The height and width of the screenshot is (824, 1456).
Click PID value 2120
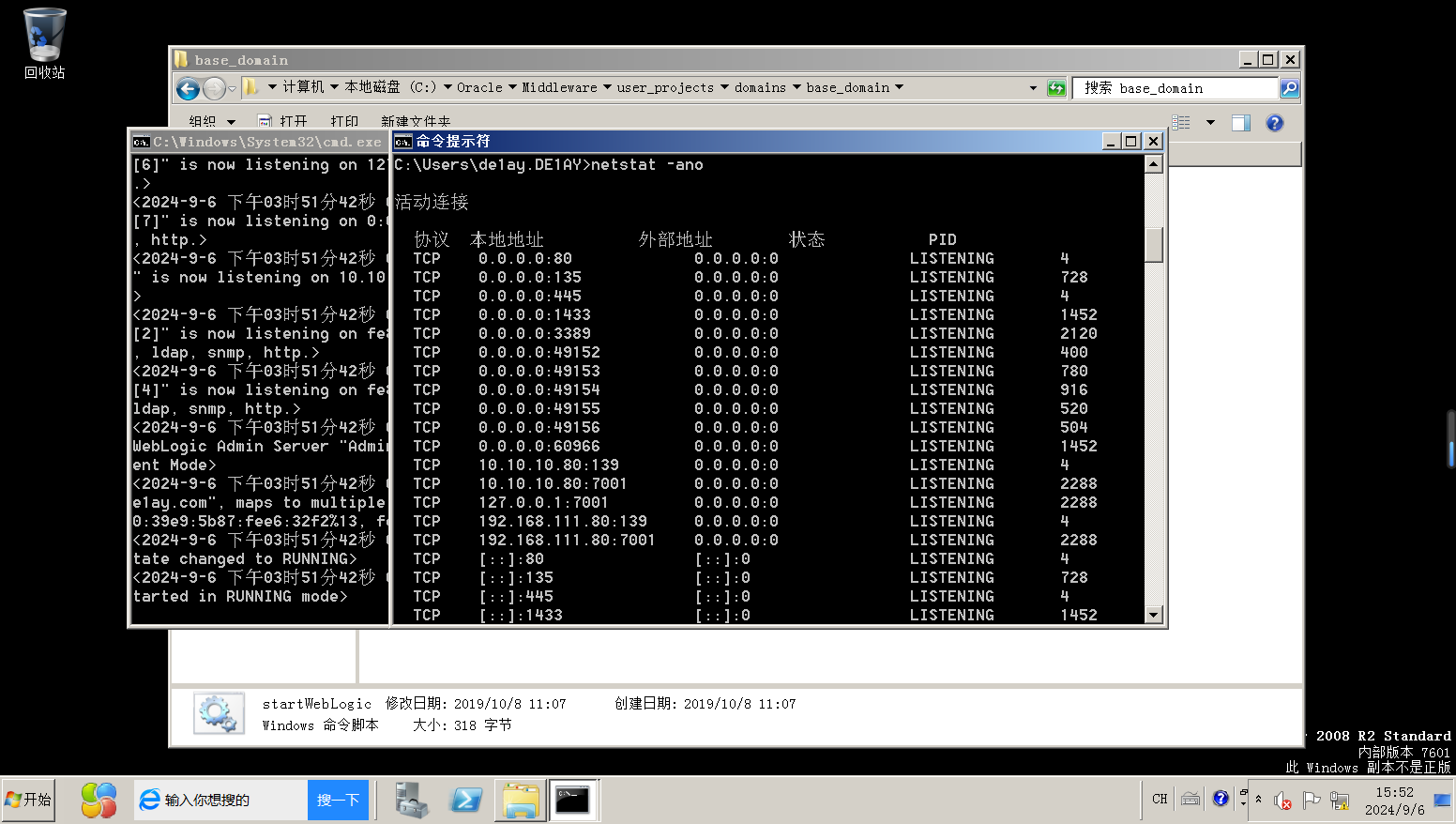(x=1078, y=333)
